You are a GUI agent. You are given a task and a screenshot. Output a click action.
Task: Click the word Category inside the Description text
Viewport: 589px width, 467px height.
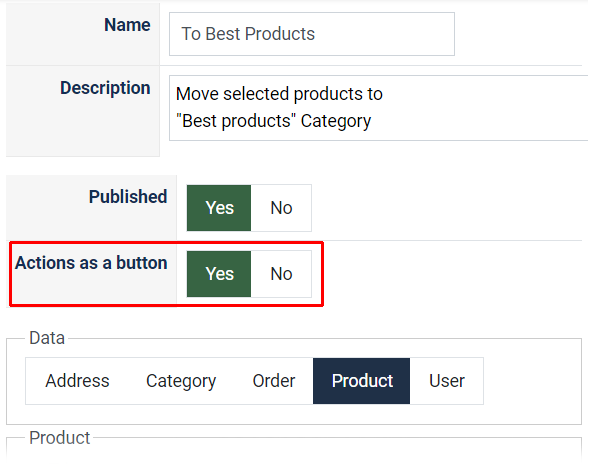[x=336, y=121]
